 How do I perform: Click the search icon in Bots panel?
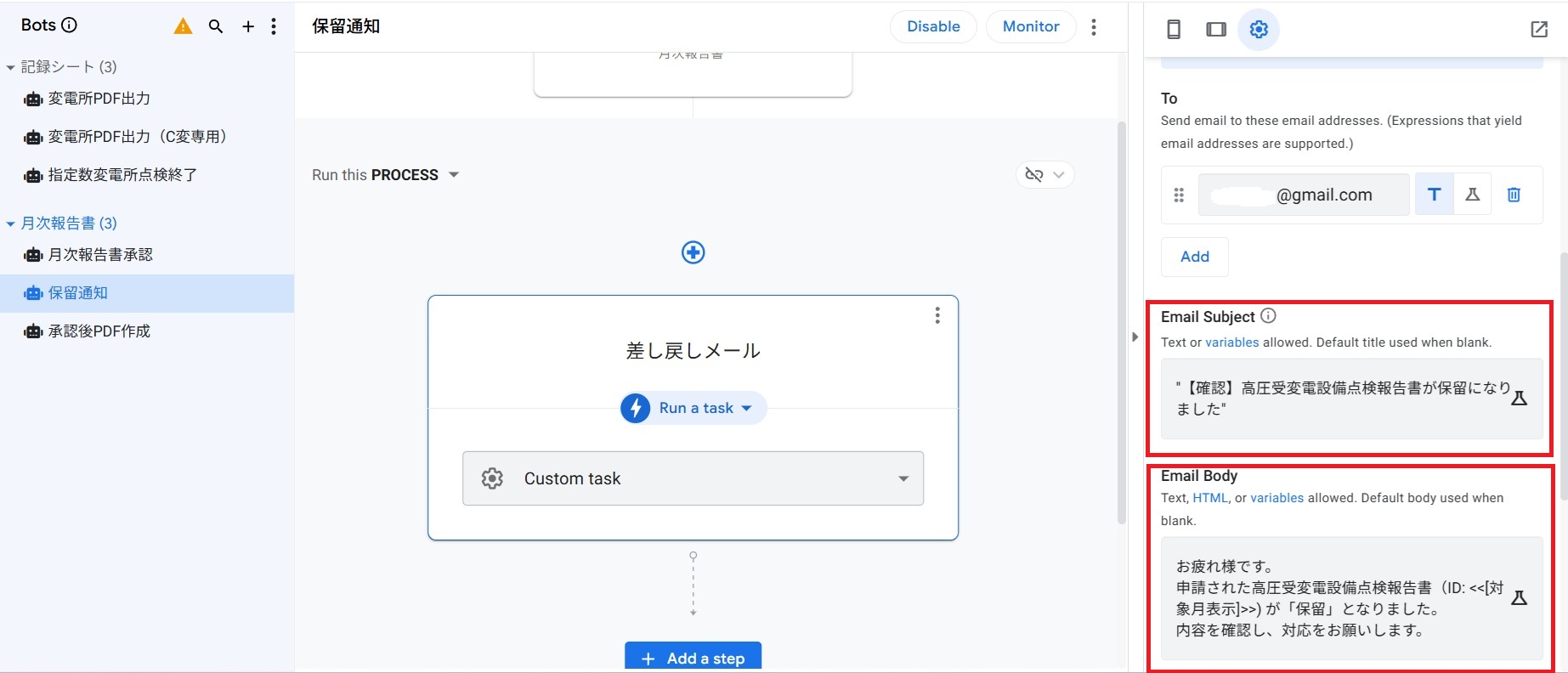tap(216, 26)
